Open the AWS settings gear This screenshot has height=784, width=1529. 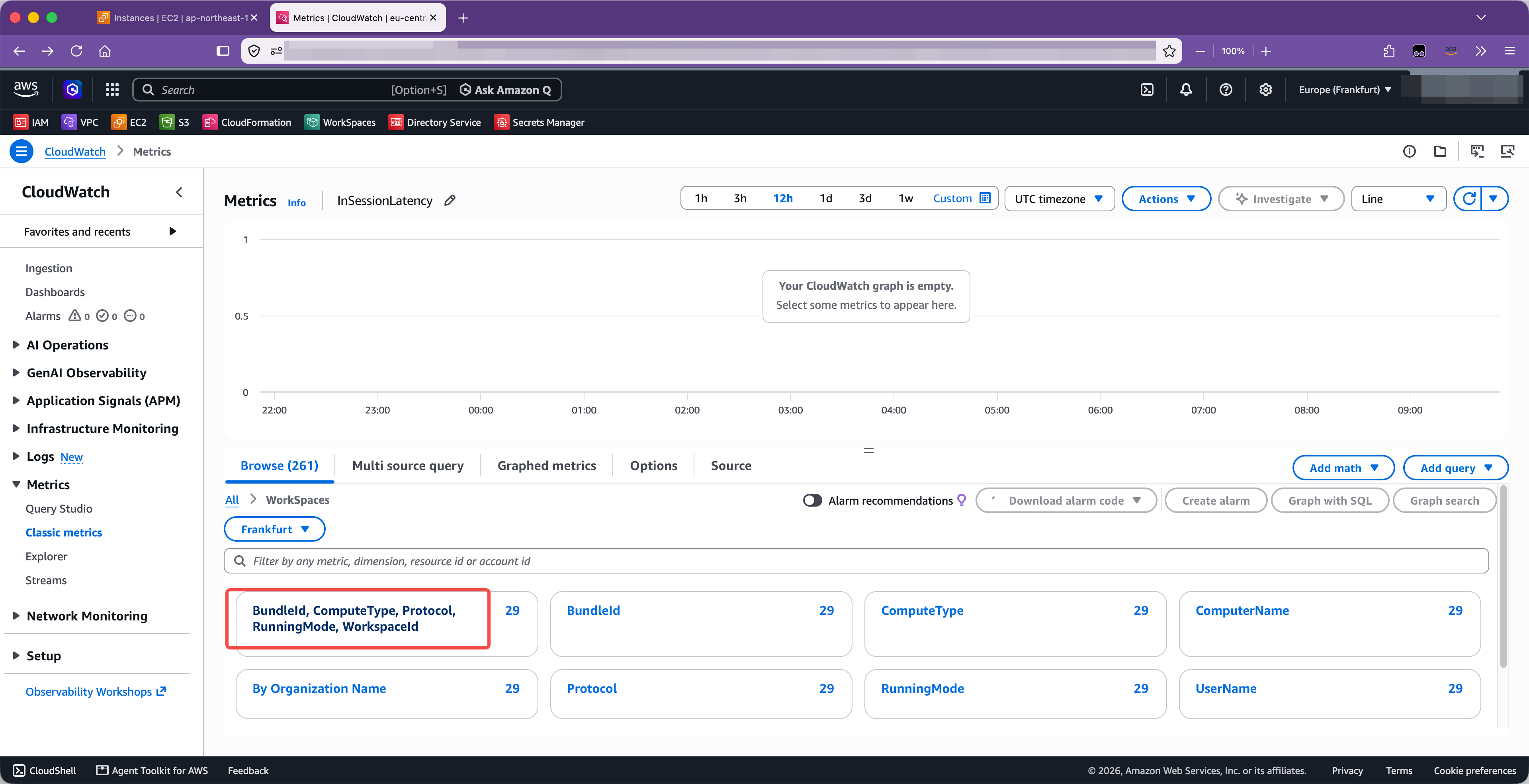coord(1265,90)
